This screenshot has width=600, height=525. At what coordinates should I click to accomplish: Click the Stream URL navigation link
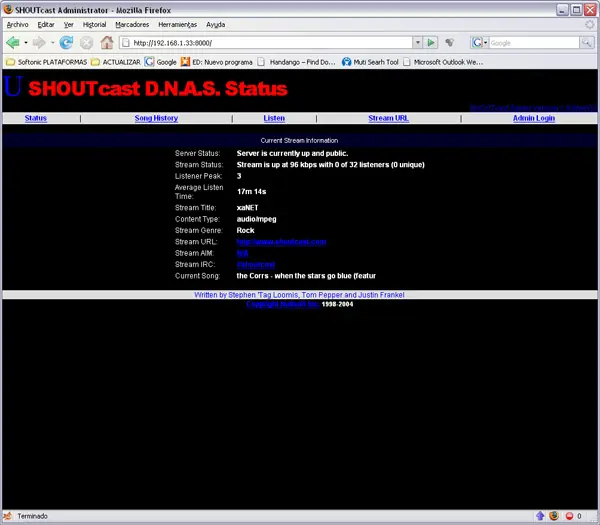388,118
